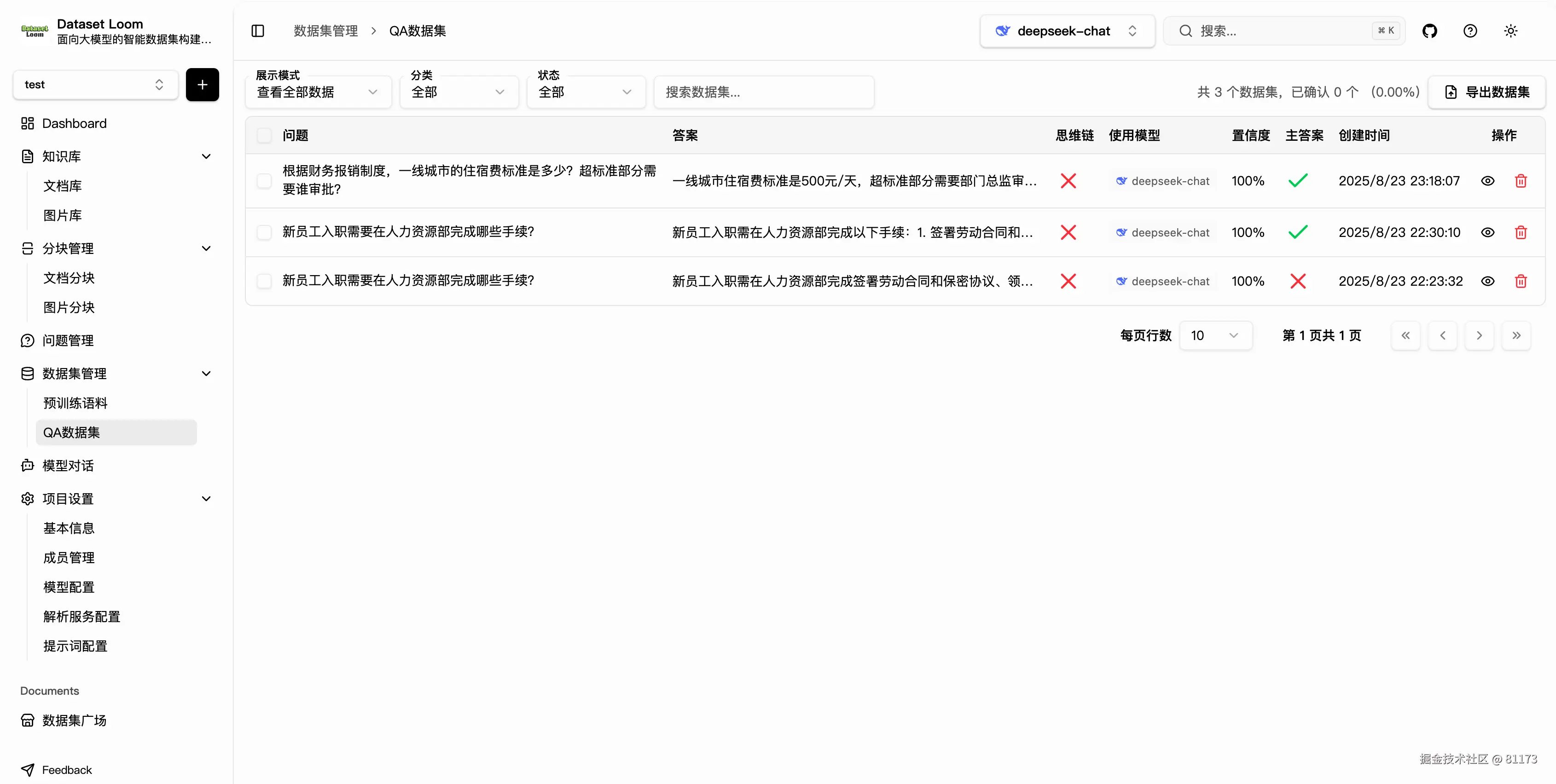Delete the first QA row with trash icon
This screenshot has height=784, width=1556.
(1521, 180)
